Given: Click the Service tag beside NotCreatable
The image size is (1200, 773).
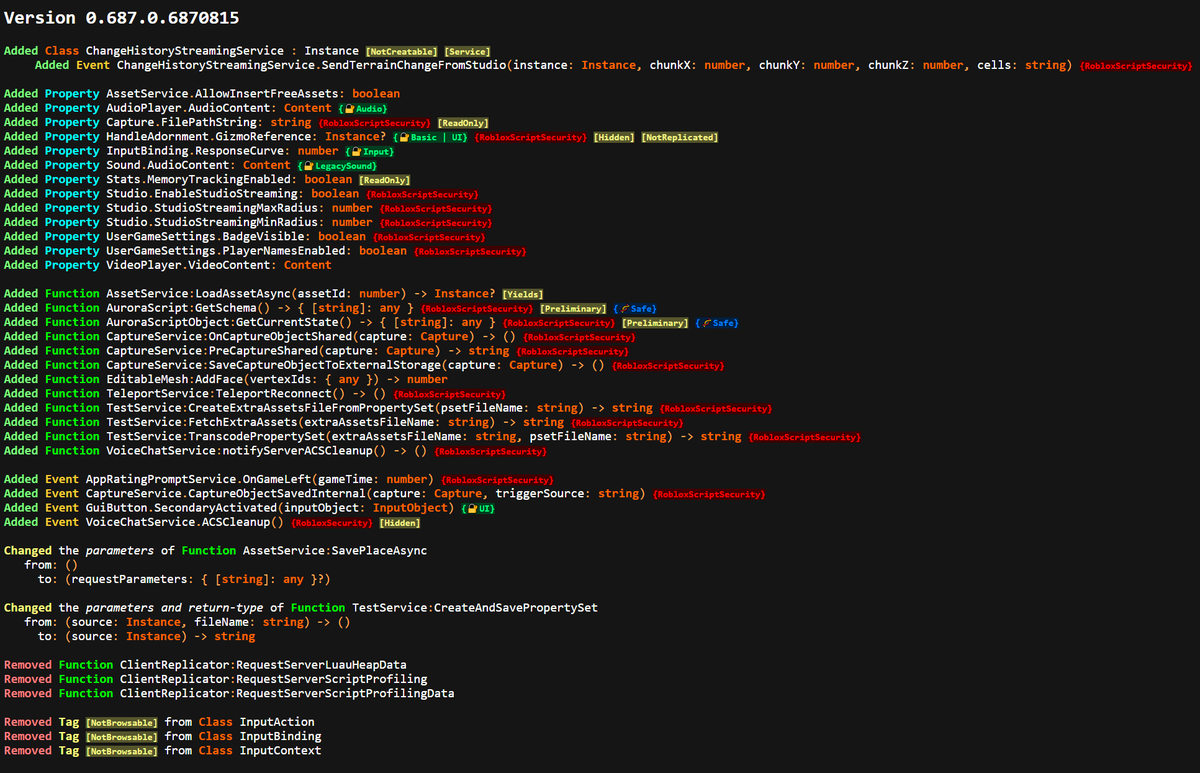Looking at the screenshot, I should click(x=466, y=51).
